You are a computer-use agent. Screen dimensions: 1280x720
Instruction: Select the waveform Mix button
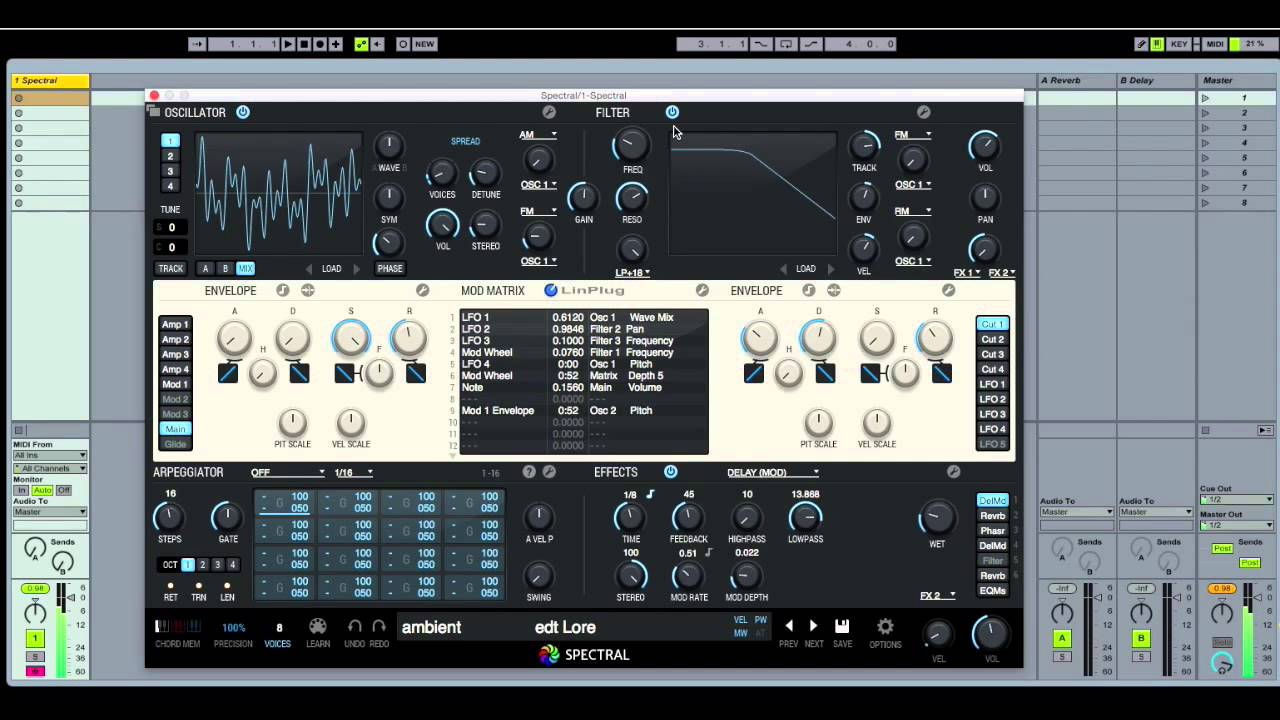[x=245, y=269]
